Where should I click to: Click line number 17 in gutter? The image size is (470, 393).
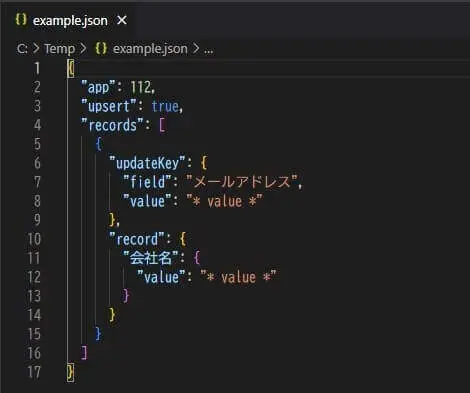click(34, 372)
